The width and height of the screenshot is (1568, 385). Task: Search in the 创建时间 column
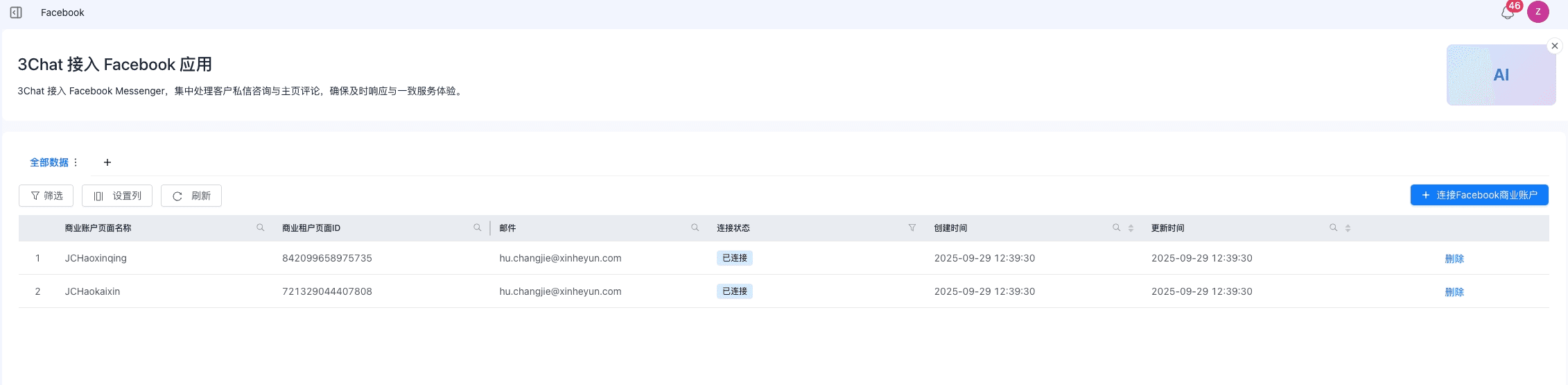pos(1117,228)
